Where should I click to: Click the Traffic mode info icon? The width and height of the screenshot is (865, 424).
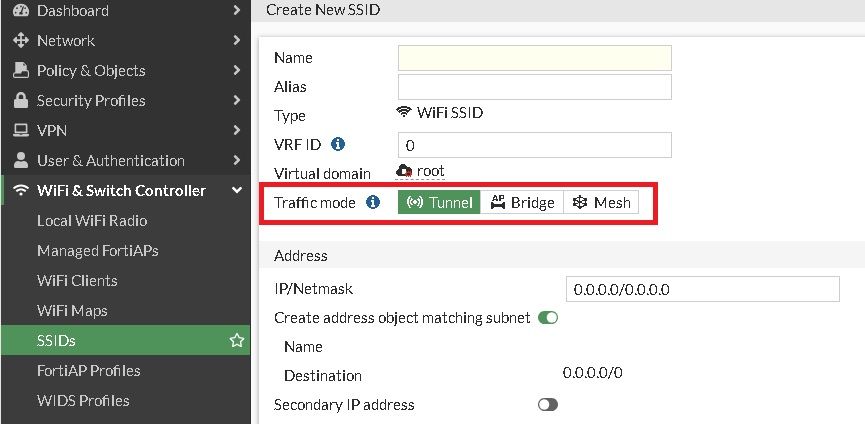[373, 202]
